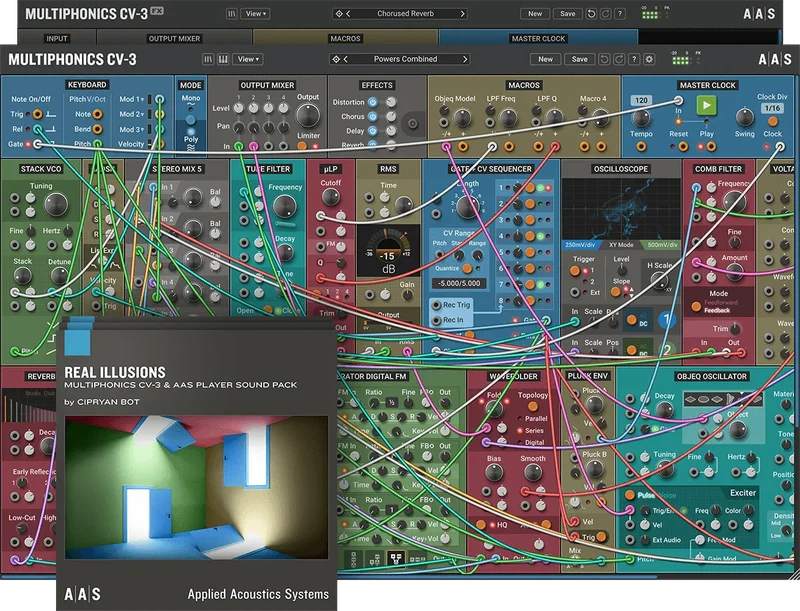Toggle the Distortion effect power button

tap(373, 102)
